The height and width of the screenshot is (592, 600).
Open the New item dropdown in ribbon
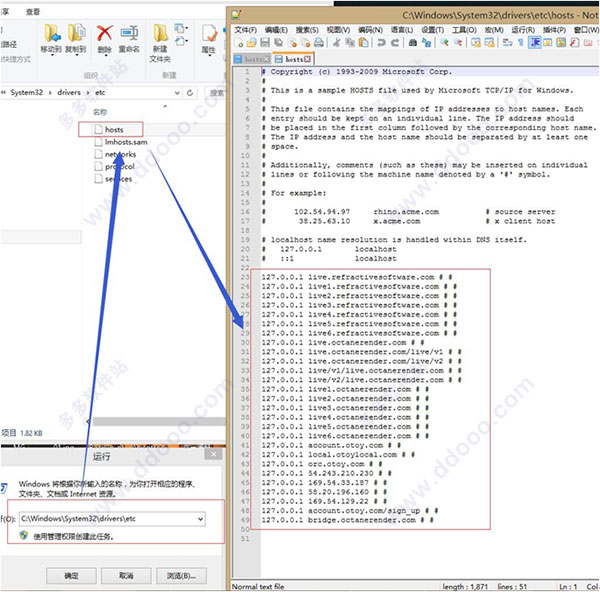pyautogui.click(x=181, y=28)
